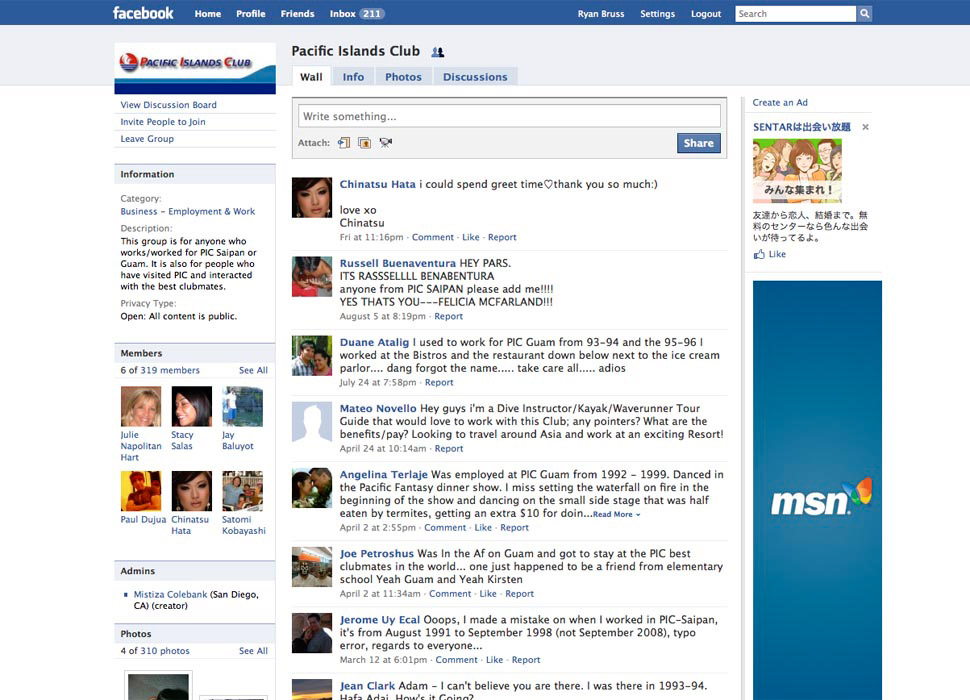Comment on Joe Petroshus's post

(450, 594)
